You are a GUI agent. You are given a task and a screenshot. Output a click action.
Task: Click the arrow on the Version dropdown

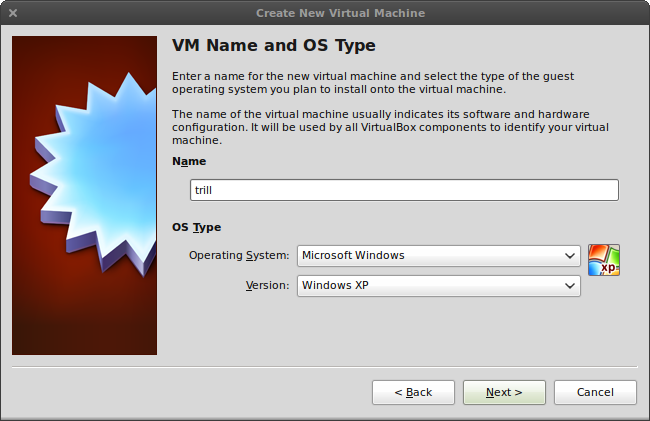click(569, 286)
